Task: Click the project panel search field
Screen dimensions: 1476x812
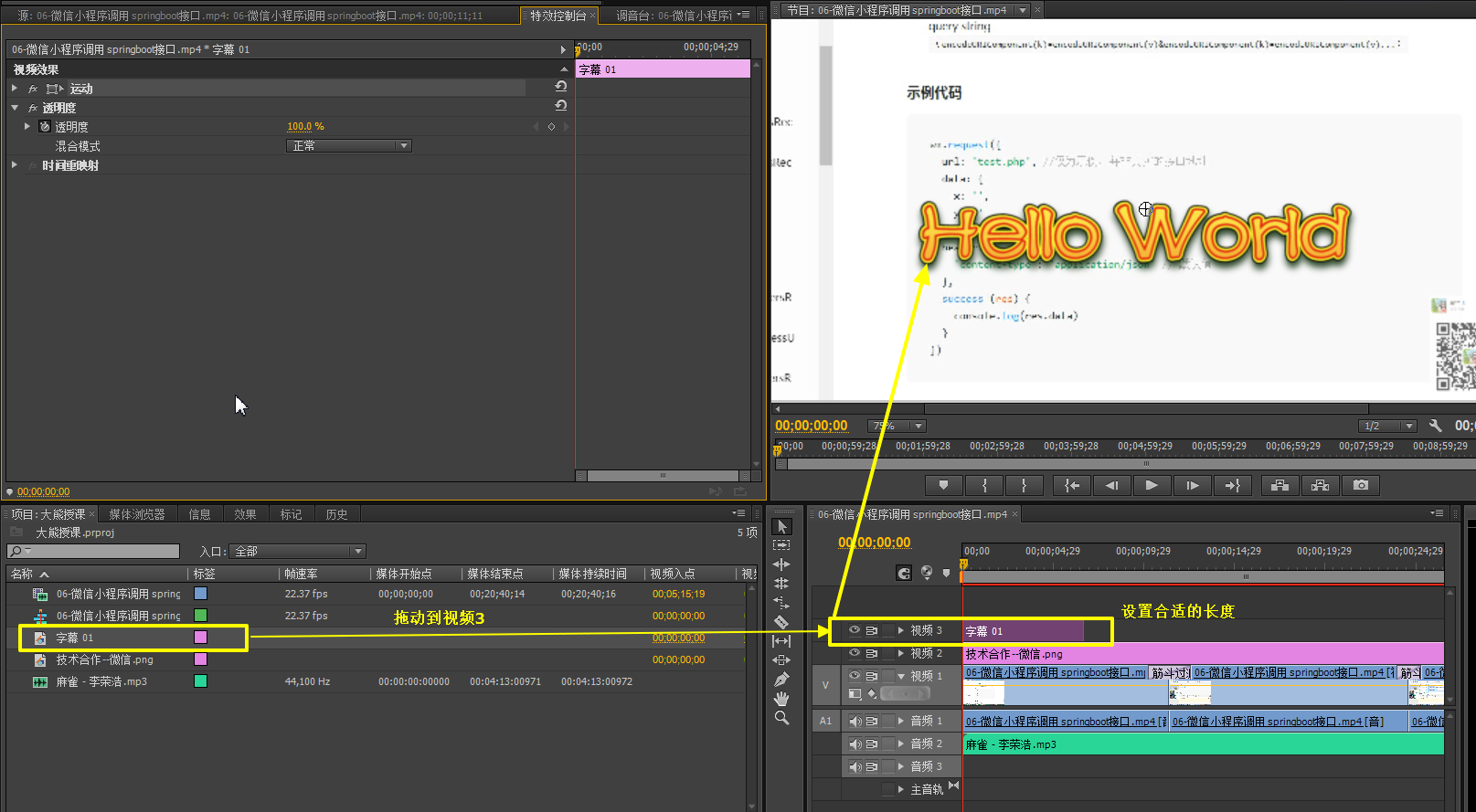Action: point(93,551)
